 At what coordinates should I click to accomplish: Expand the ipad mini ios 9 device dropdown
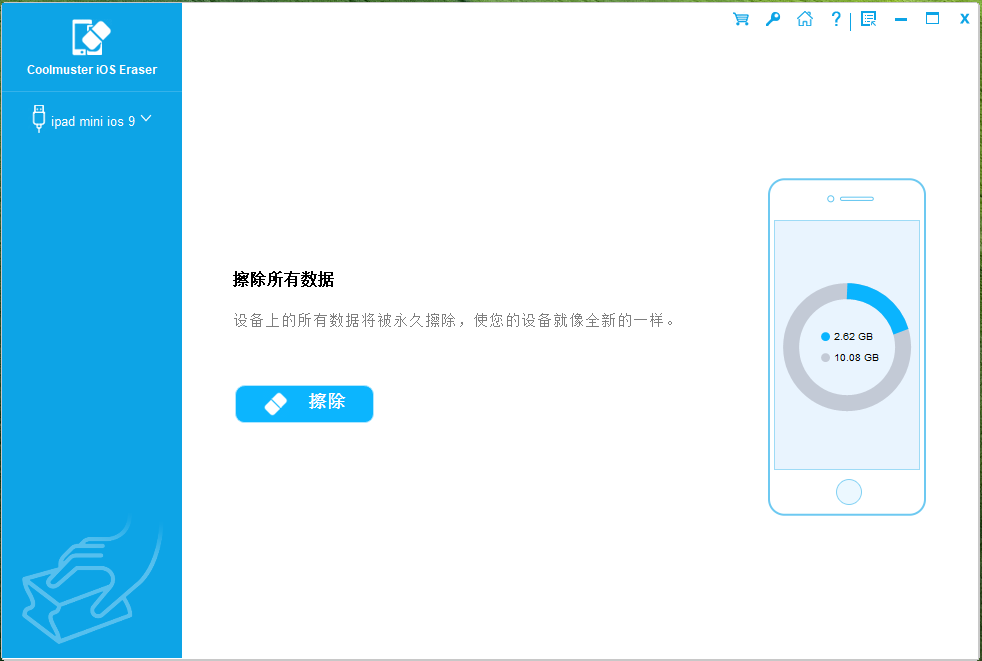(x=146, y=118)
